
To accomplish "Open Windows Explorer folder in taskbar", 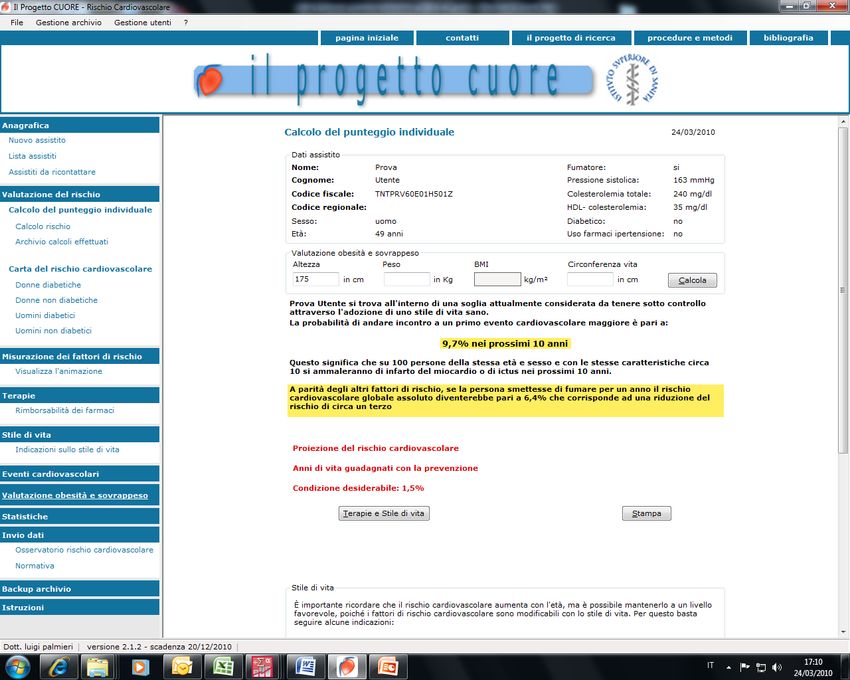I will 97,666.
